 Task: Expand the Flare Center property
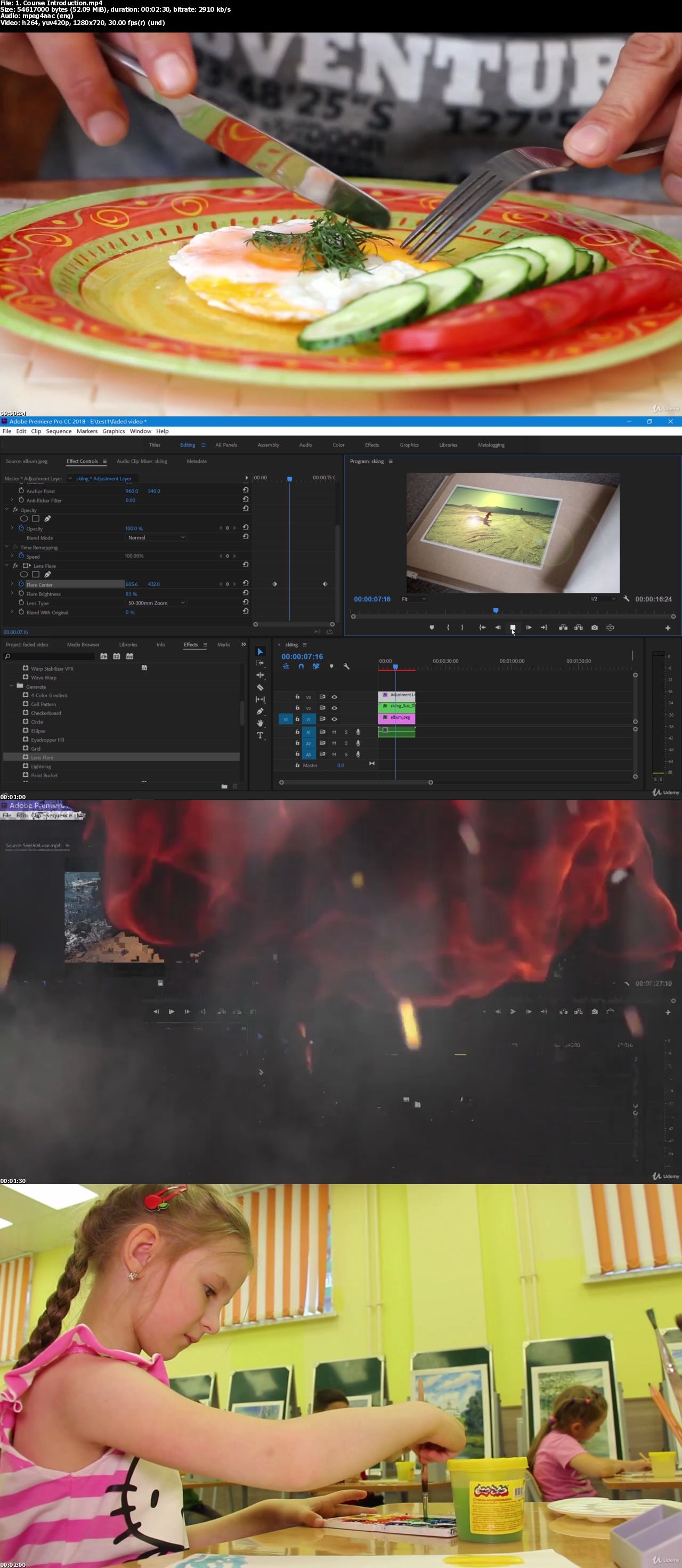12,584
